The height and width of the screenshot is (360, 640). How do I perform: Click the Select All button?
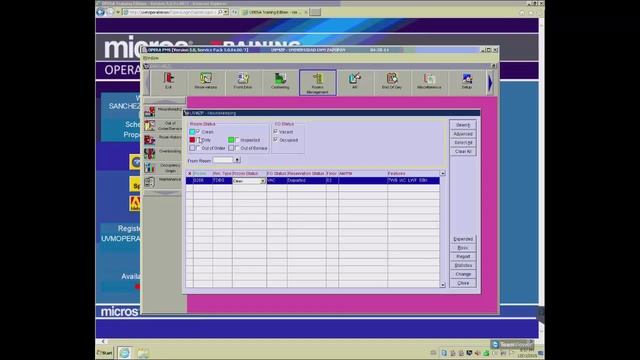pyautogui.click(x=463, y=142)
